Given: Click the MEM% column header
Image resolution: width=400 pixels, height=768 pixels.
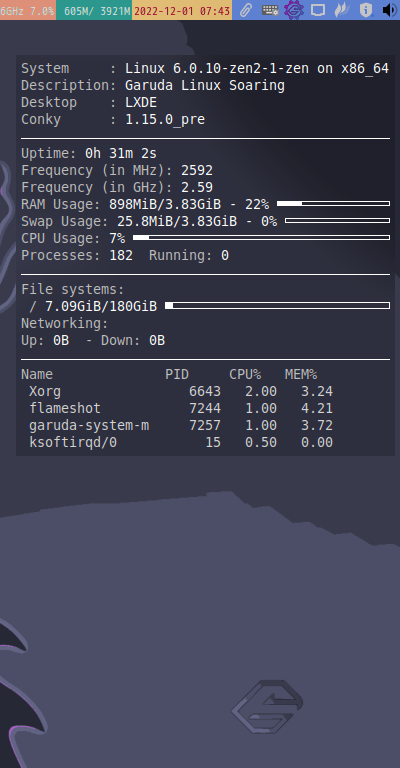Looking at the screenshot, I should (301, 374).
